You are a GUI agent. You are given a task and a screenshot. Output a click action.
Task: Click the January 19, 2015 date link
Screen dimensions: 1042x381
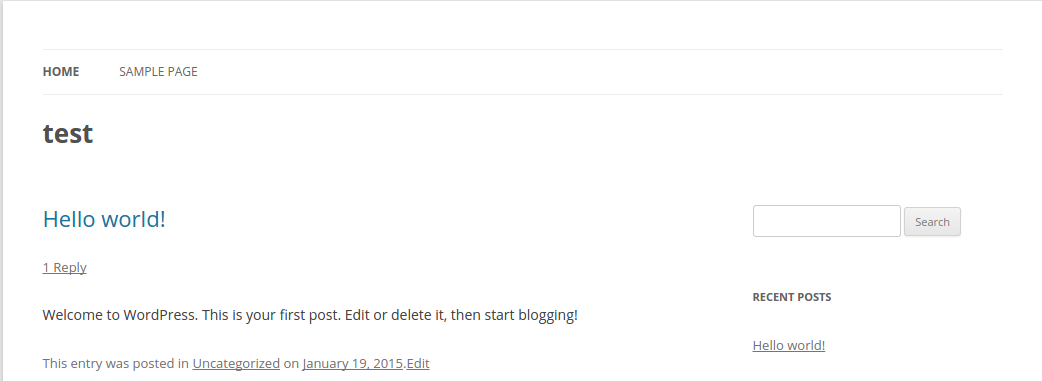point(353,364)
